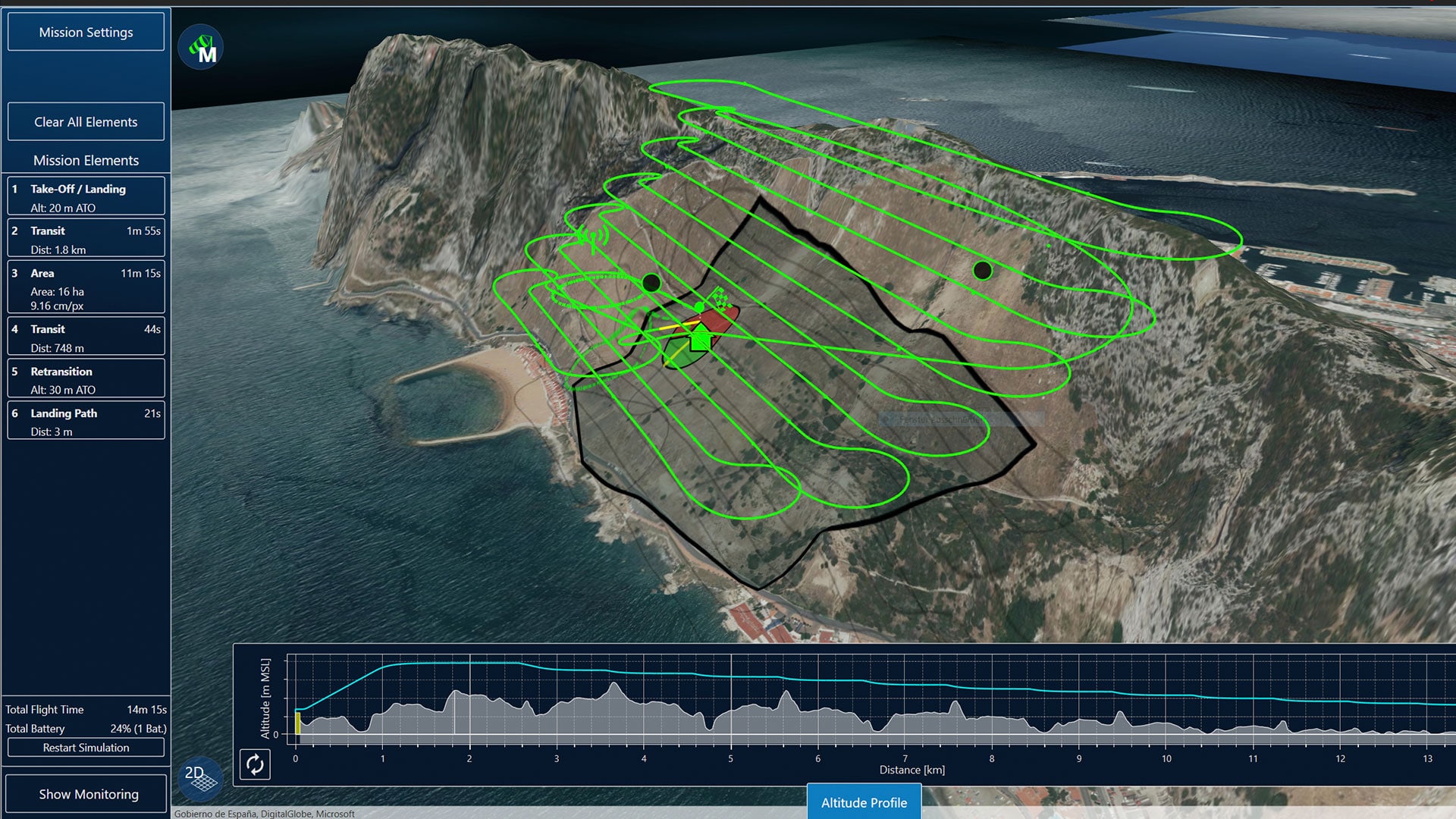Click yellow start marker in altitude profile
Viewport: 1456px width, 819px height.
[297, 723]
